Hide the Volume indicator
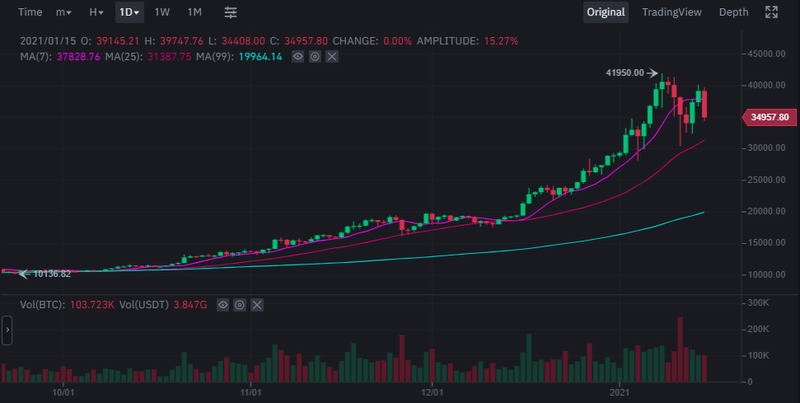 pyautogui.click(x=223, y=303)
